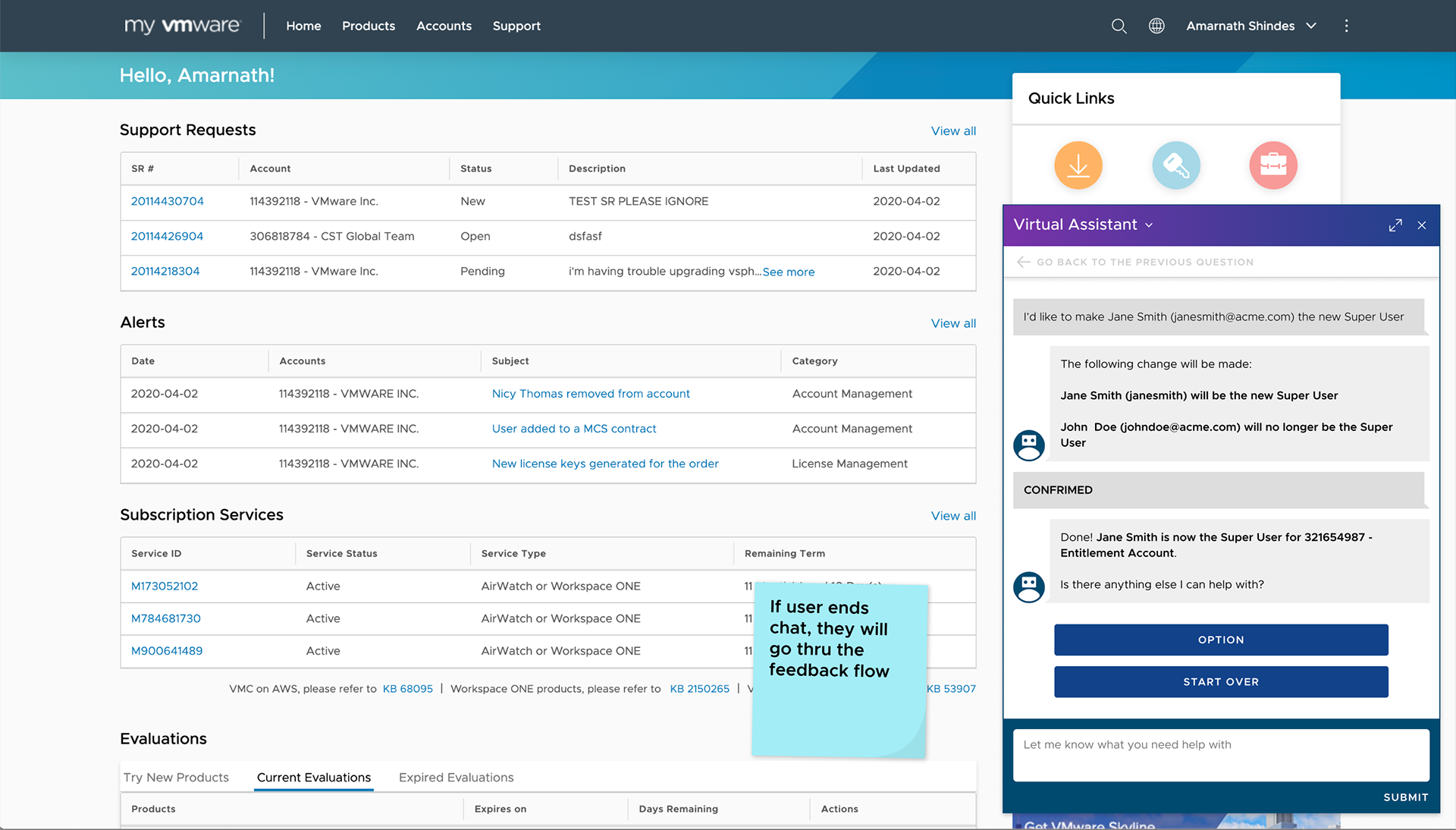Image resolution: width=1456 pixels, height=830 pixels.
Task: Click the Get VMware Skyline banner
Action: pyautogui.click(x=1176, y=822)
